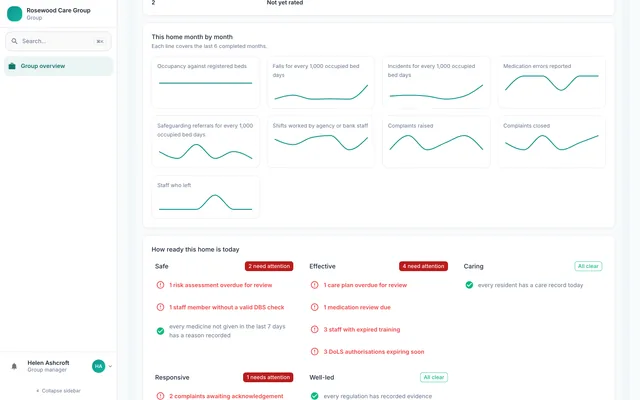Image resolution: width=640 pixels, height=400 pixels.
Task: Open 3 staff with expired training
Action: [362, 329]
